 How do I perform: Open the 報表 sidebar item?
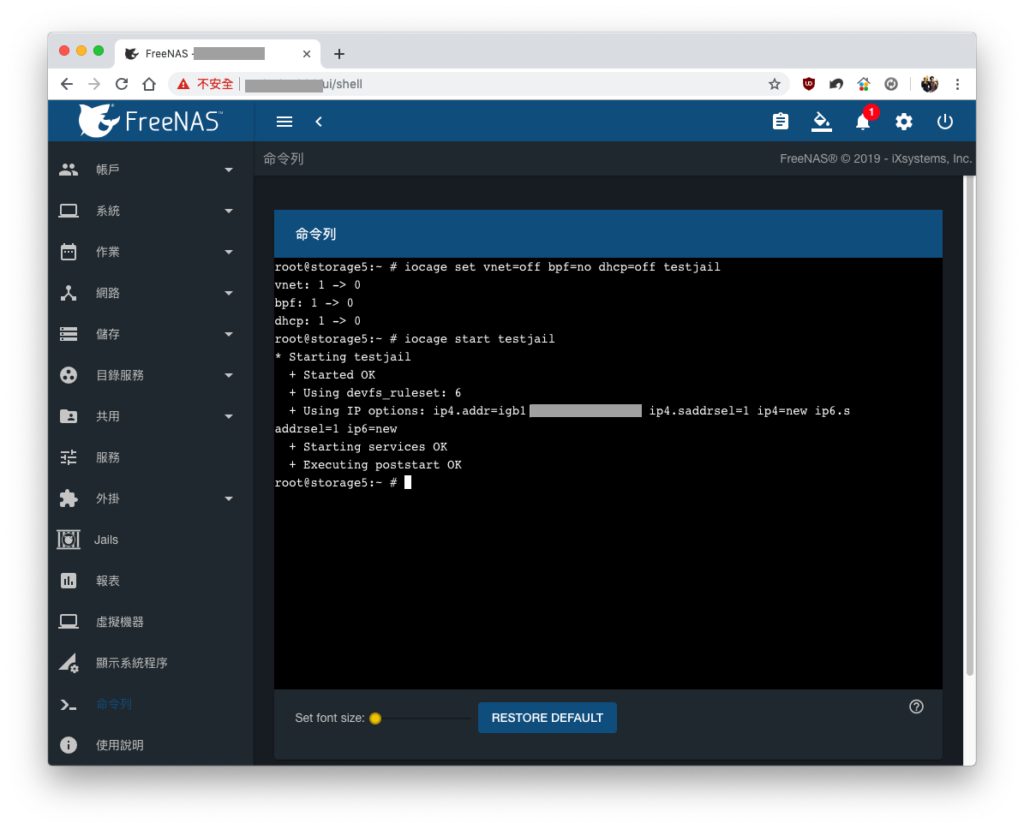(150, 581)
